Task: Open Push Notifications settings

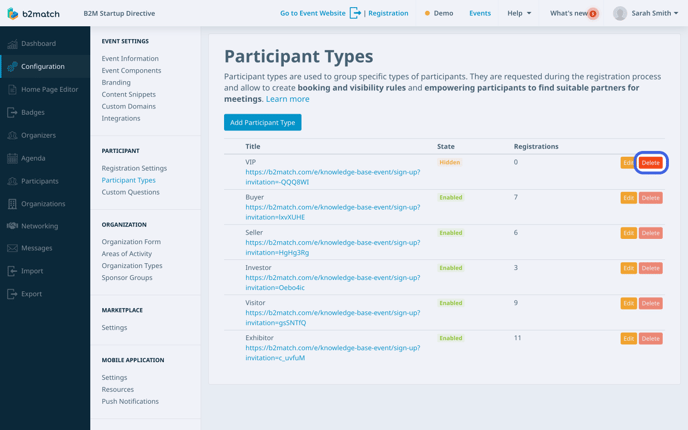Action: [x=130, y=401]
